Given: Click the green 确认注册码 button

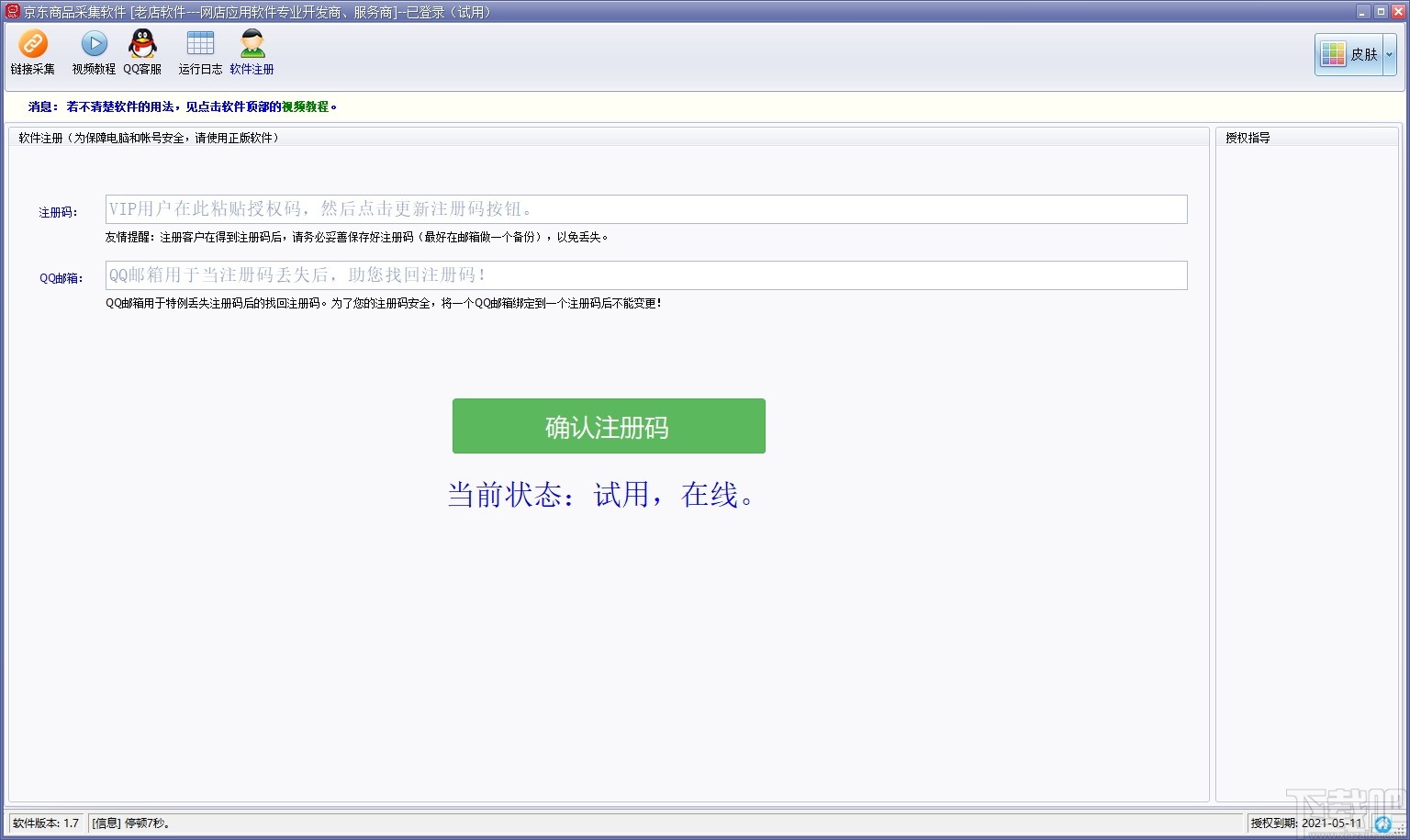Looking at the screenshot, I should pos(609,426).
